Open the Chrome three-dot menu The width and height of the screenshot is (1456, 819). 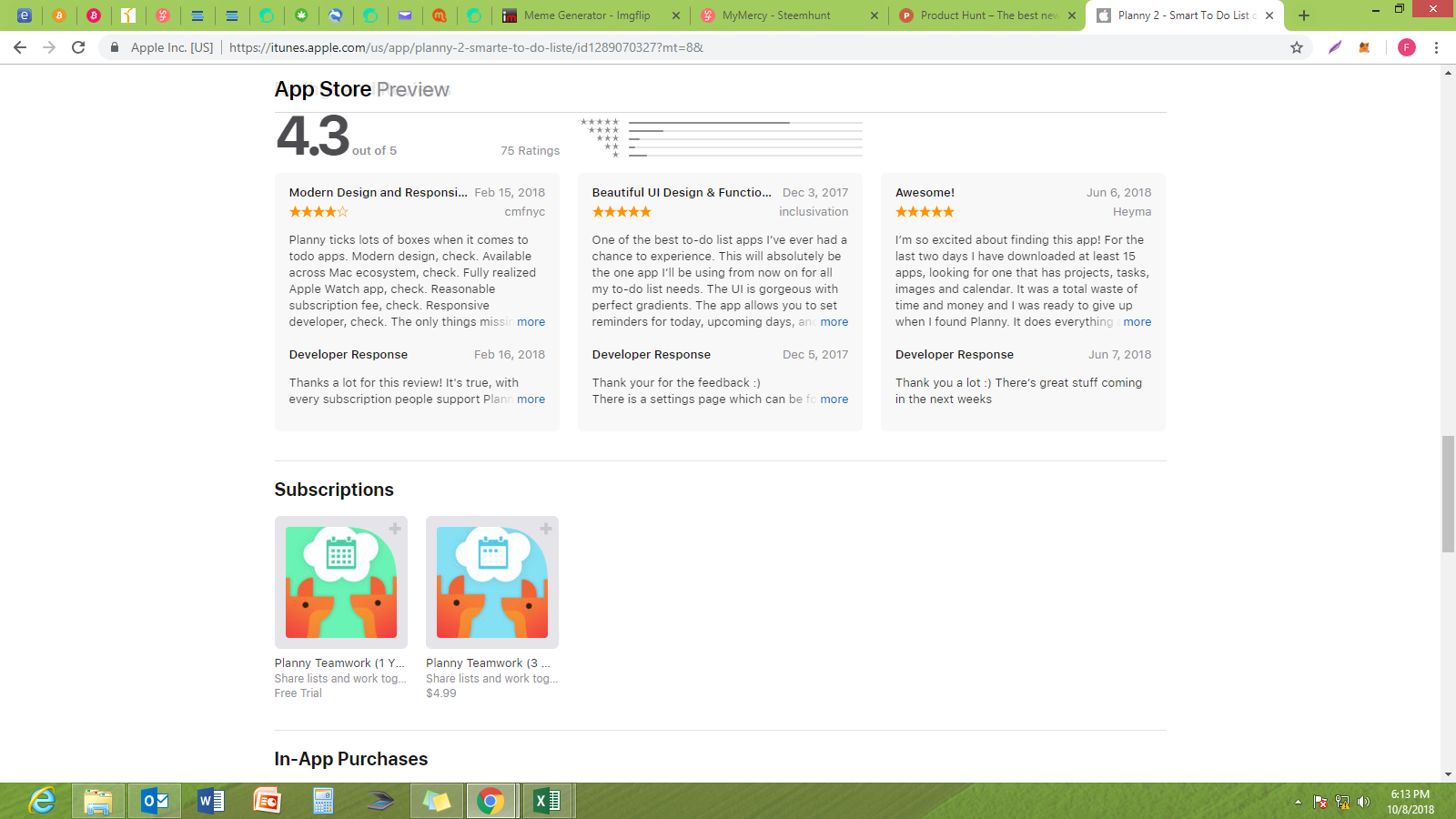[1437, 47]
